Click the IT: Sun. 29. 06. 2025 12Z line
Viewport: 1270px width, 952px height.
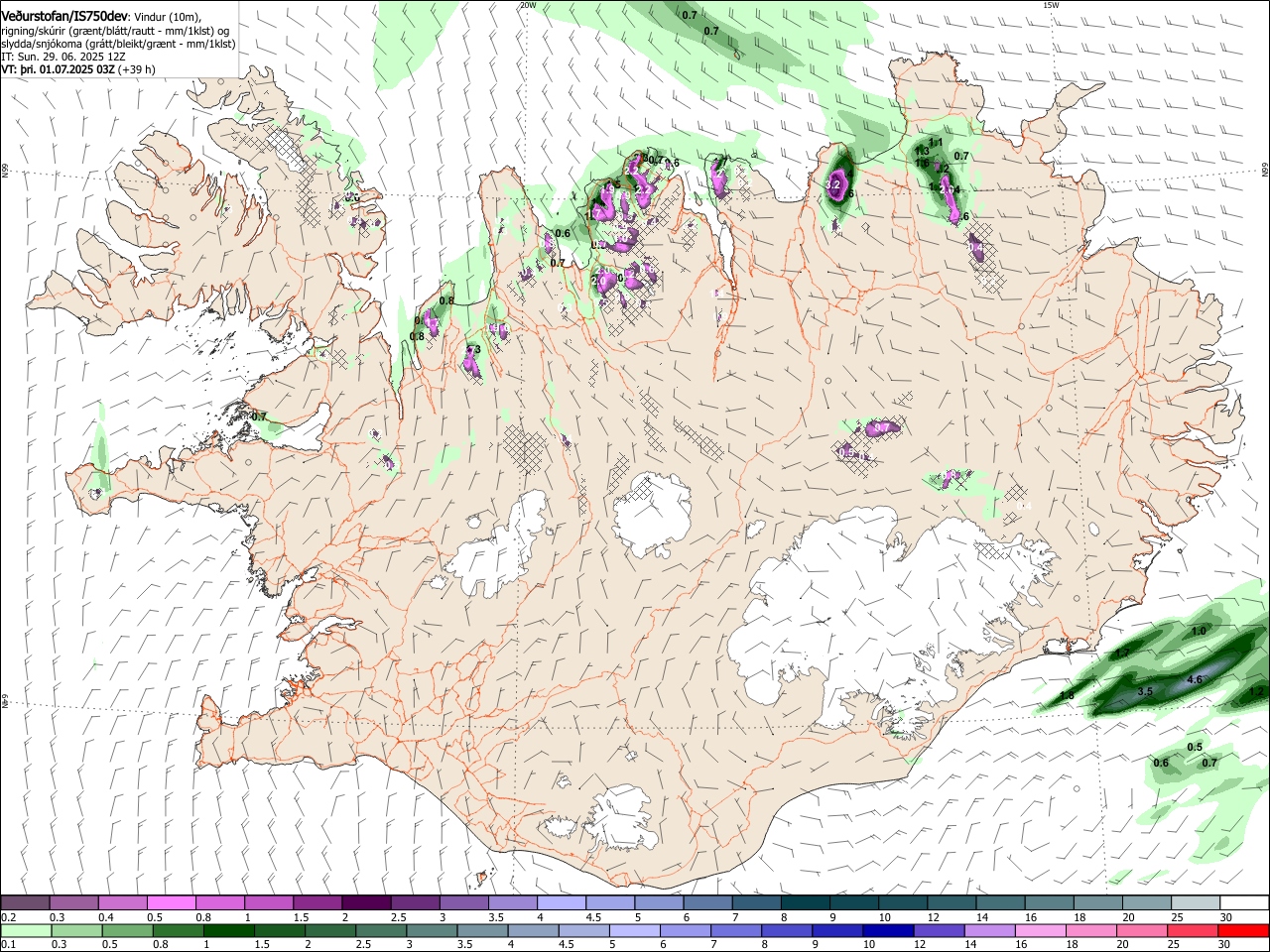point(64,57)
